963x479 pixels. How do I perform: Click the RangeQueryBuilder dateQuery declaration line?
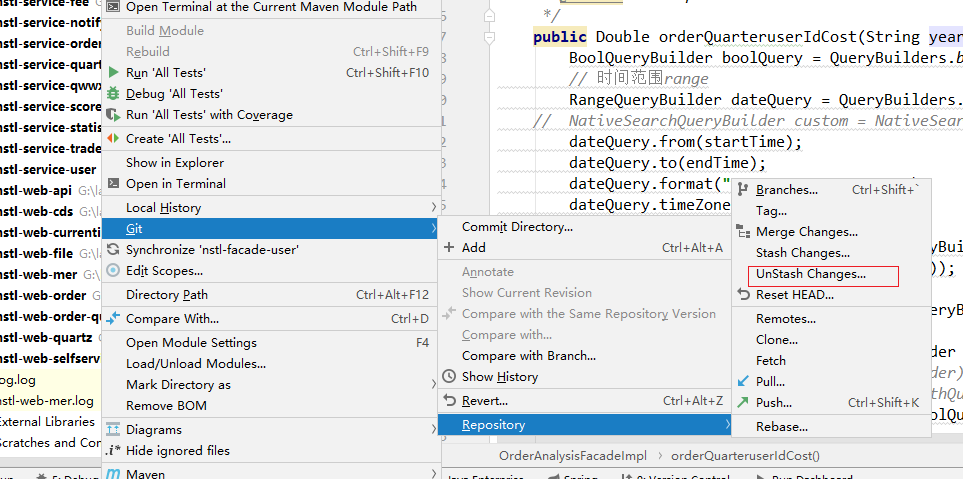[766, 99]
